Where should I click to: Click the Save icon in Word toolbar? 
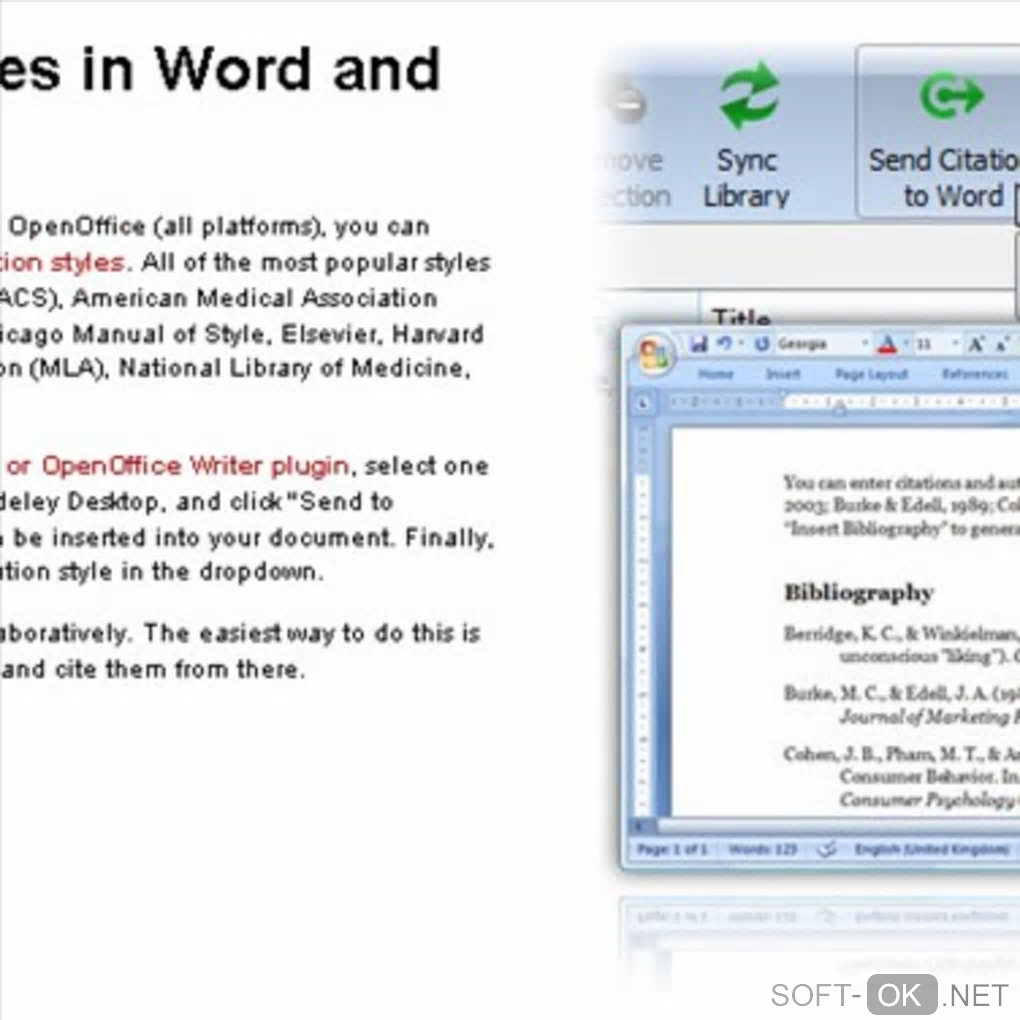699,343
